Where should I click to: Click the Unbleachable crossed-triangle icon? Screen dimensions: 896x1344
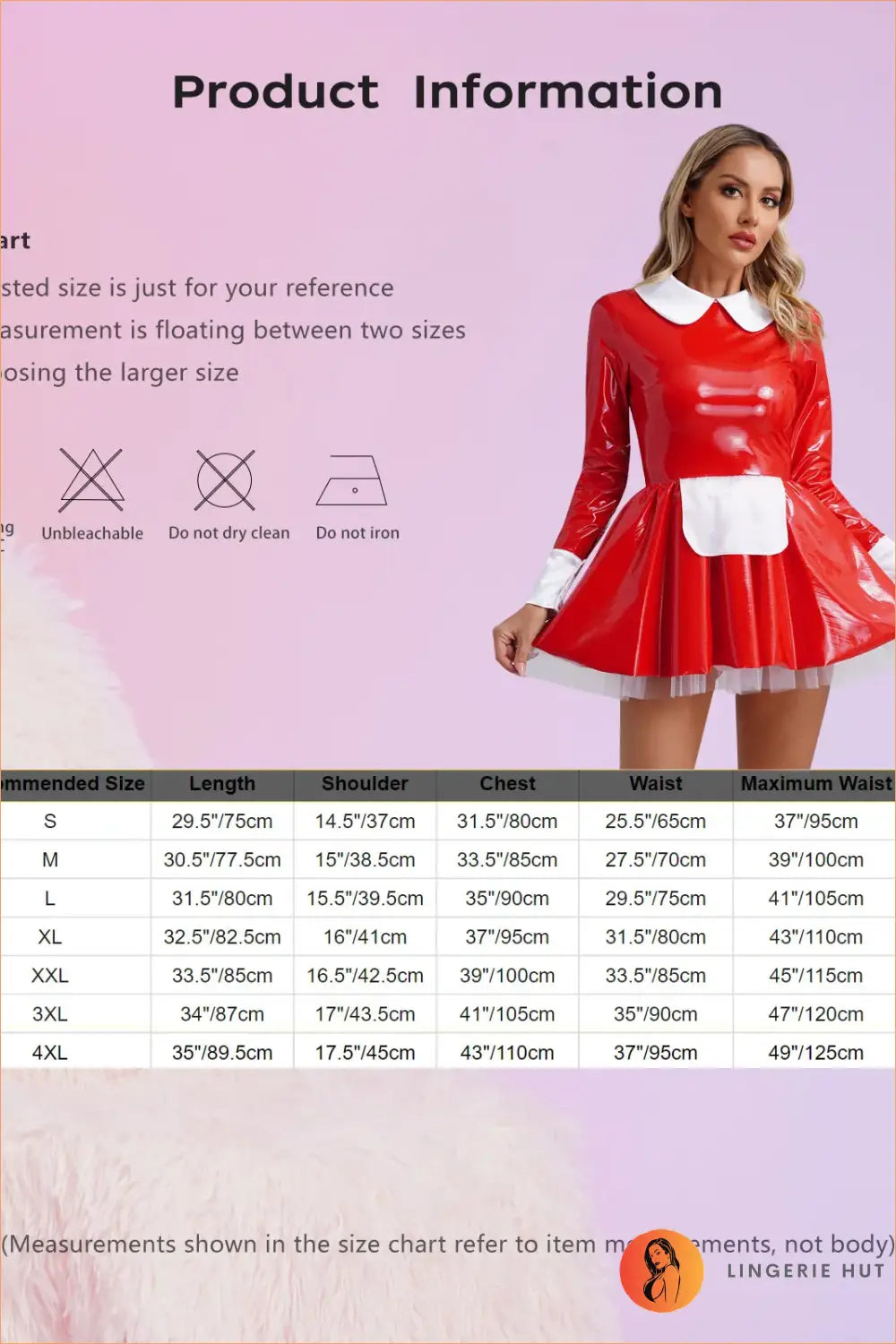pos(91,480)
